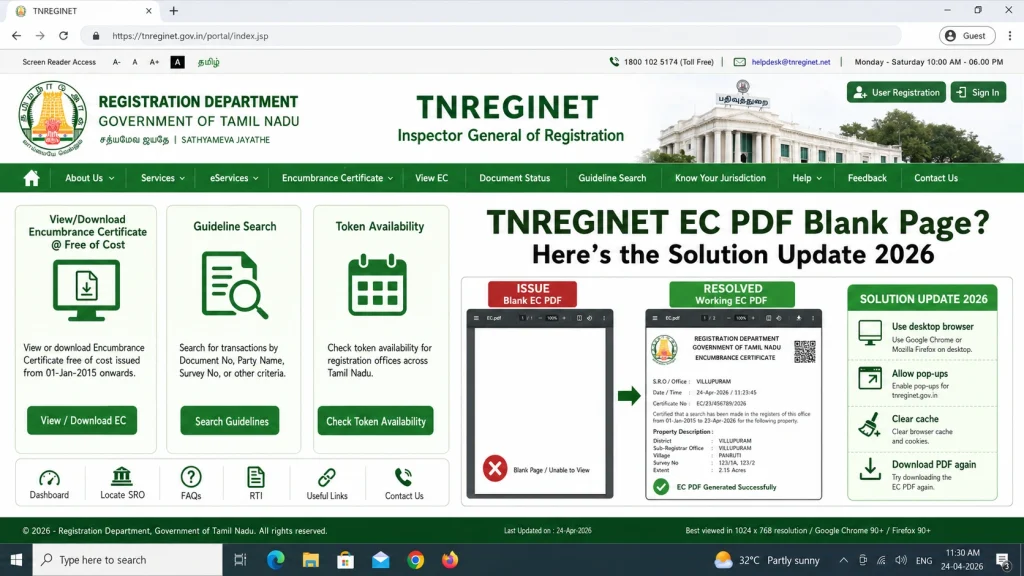Viewport: 1024px width, 576px height.
Task: Switch site language to Tamil
Action: 208,62
